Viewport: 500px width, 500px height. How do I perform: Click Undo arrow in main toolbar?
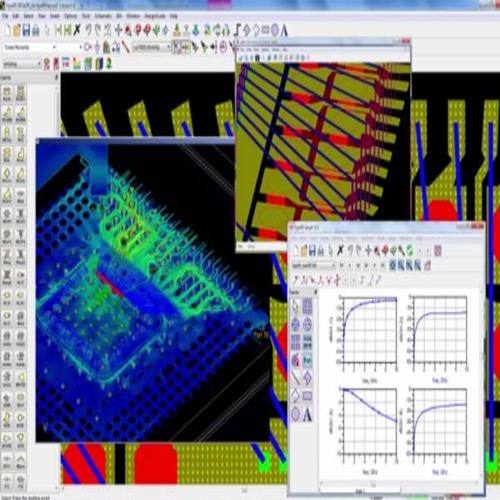pos(88,30)
